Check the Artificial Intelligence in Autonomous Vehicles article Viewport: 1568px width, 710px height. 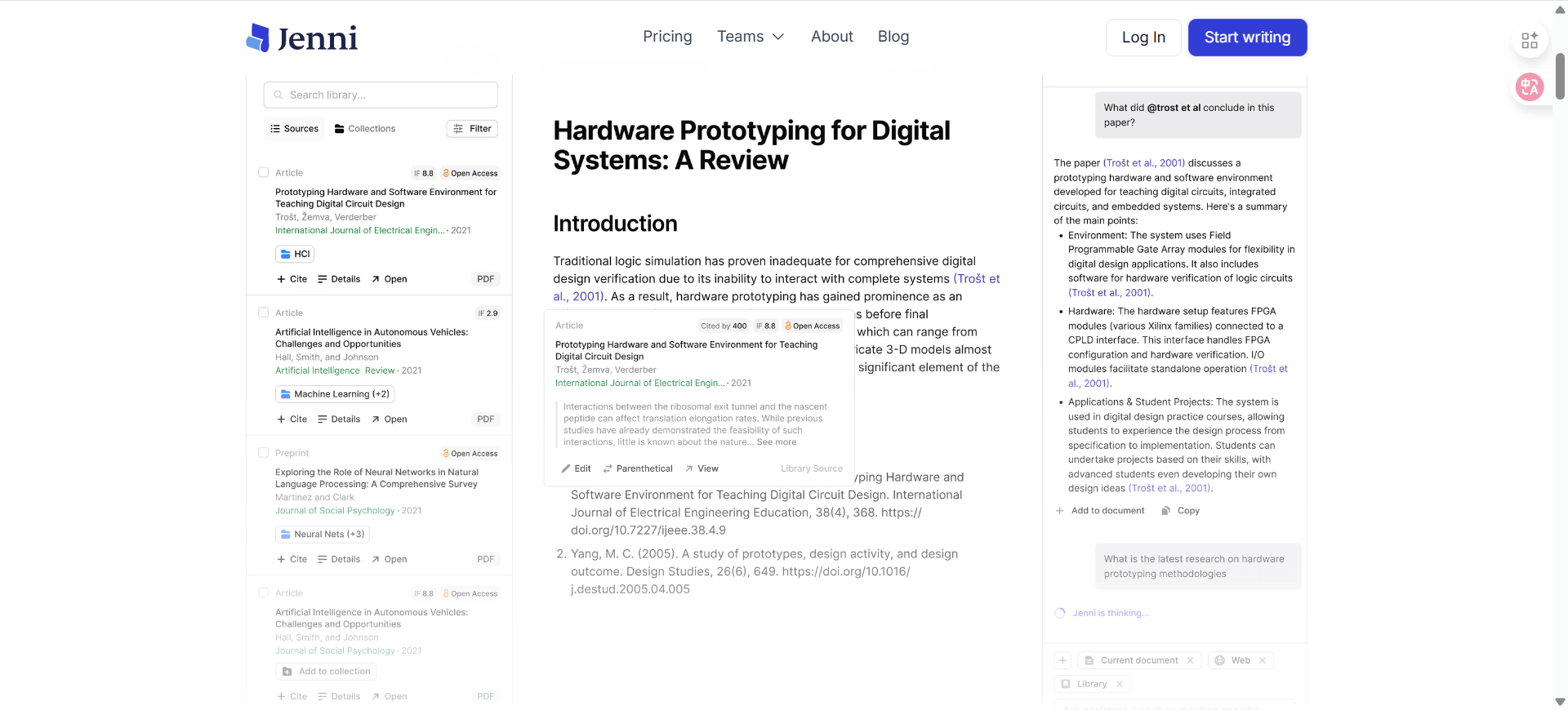264,313
